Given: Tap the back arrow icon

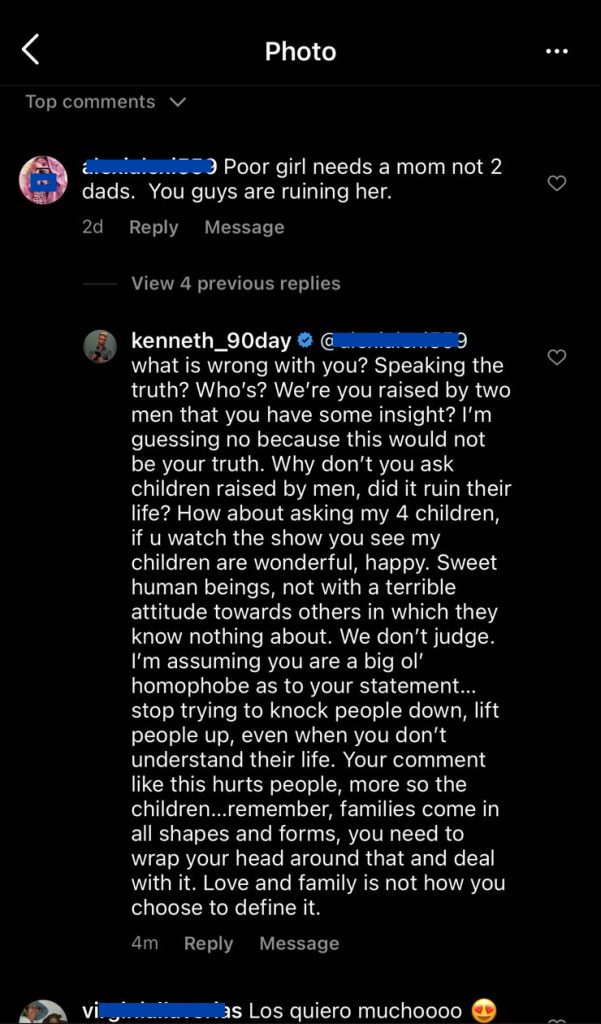Looking at the screenshot, I should tap(31, 49).
